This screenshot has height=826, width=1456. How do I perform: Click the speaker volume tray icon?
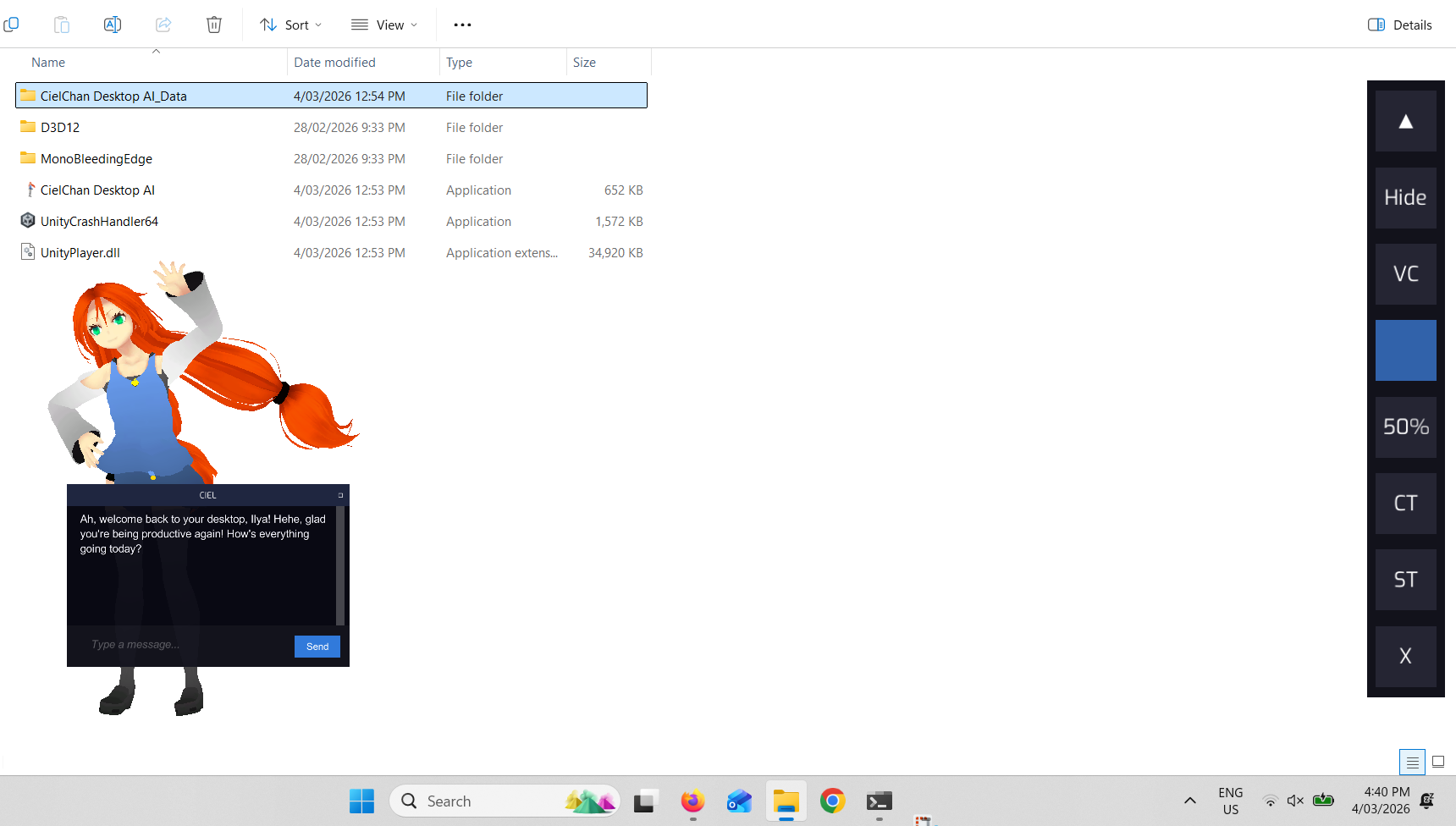1294,801
